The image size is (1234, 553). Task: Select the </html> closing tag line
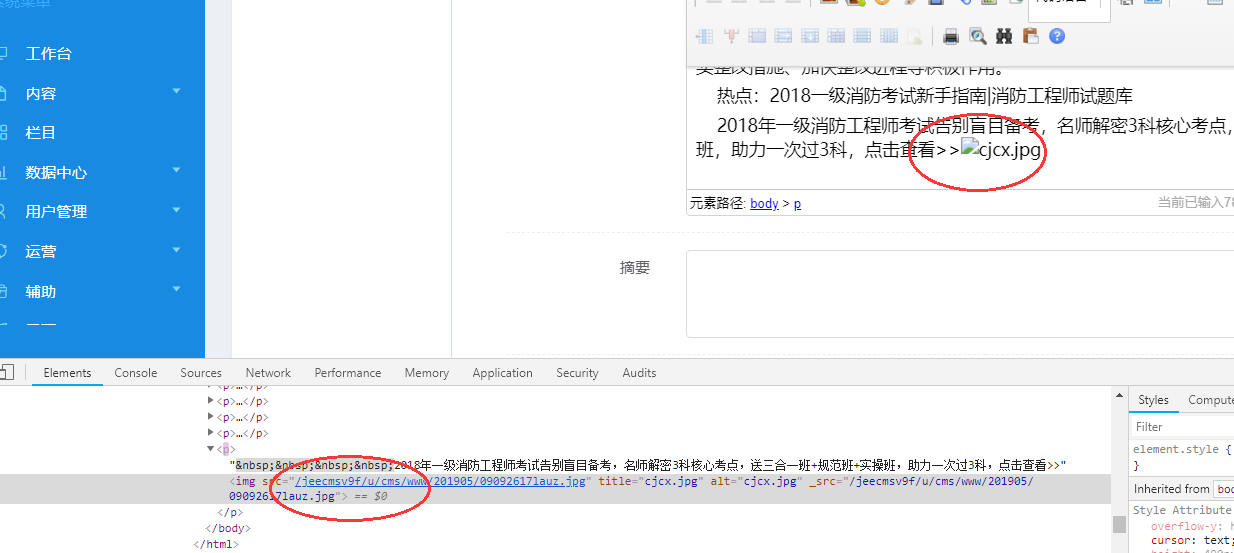(215, 544)
